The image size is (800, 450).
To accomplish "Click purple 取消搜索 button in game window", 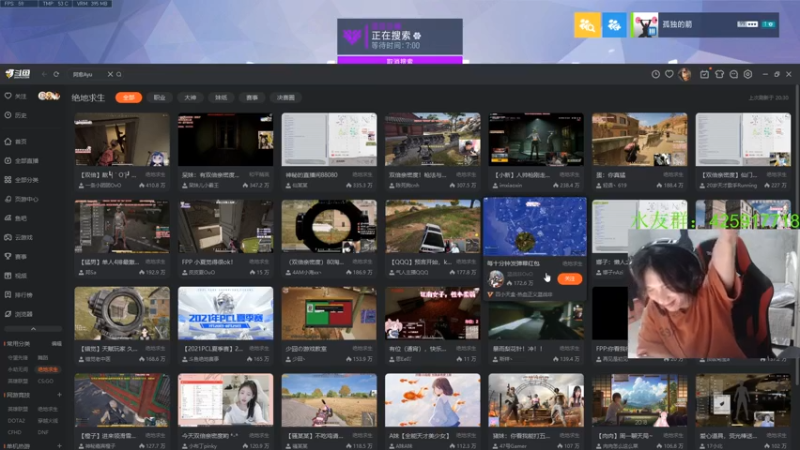I will pyautogui.click(x=400, y=61).
